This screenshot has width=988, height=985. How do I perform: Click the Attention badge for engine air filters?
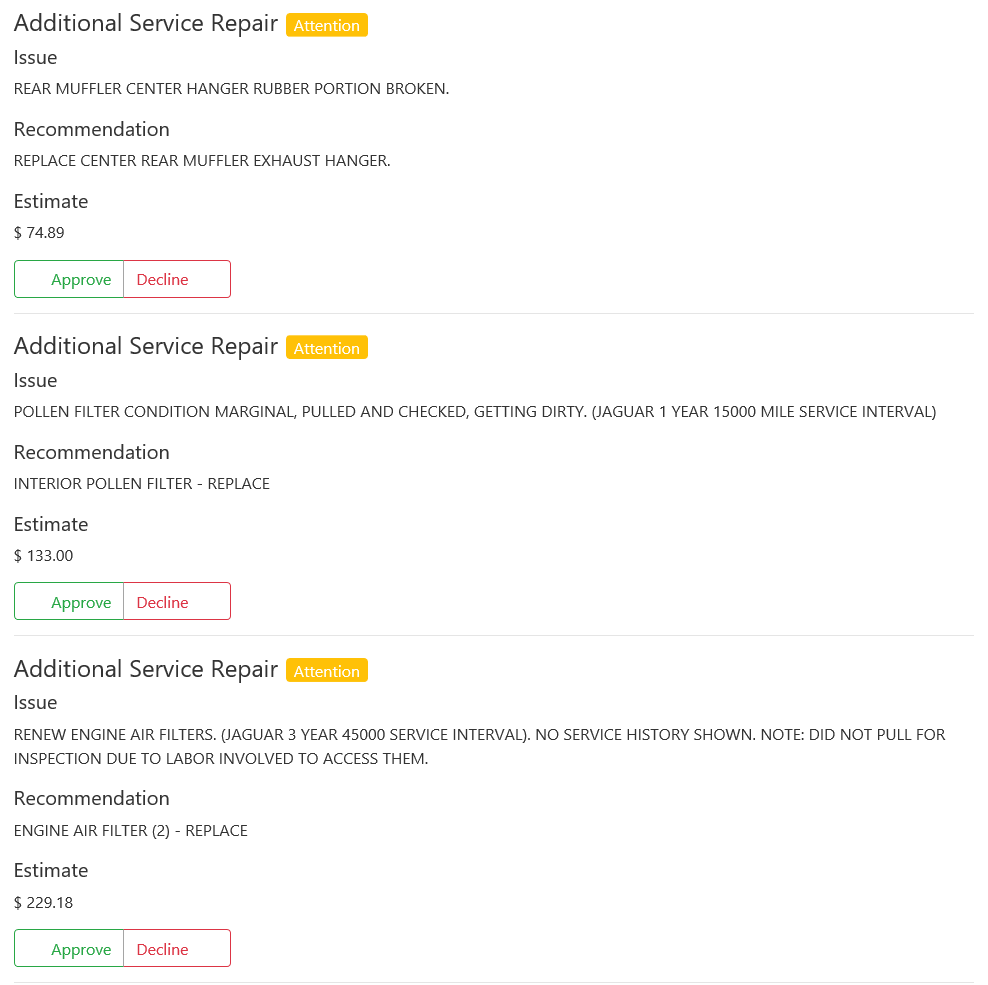[327, 671]
